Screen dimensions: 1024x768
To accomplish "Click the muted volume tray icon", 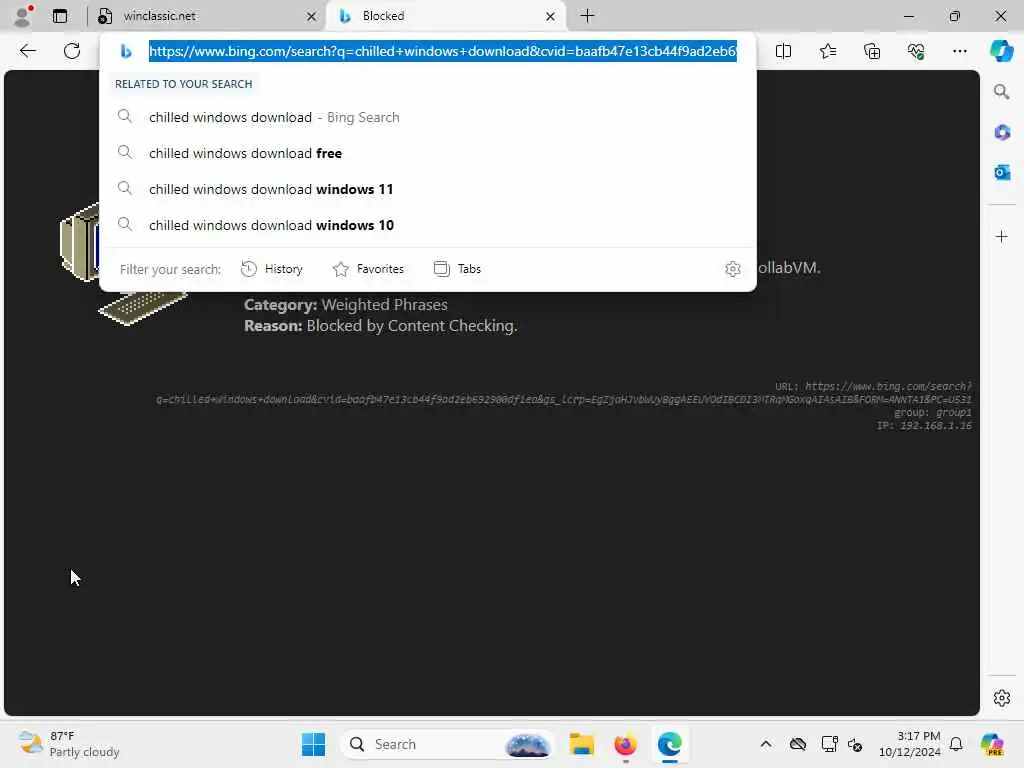I will pos(856,744).
